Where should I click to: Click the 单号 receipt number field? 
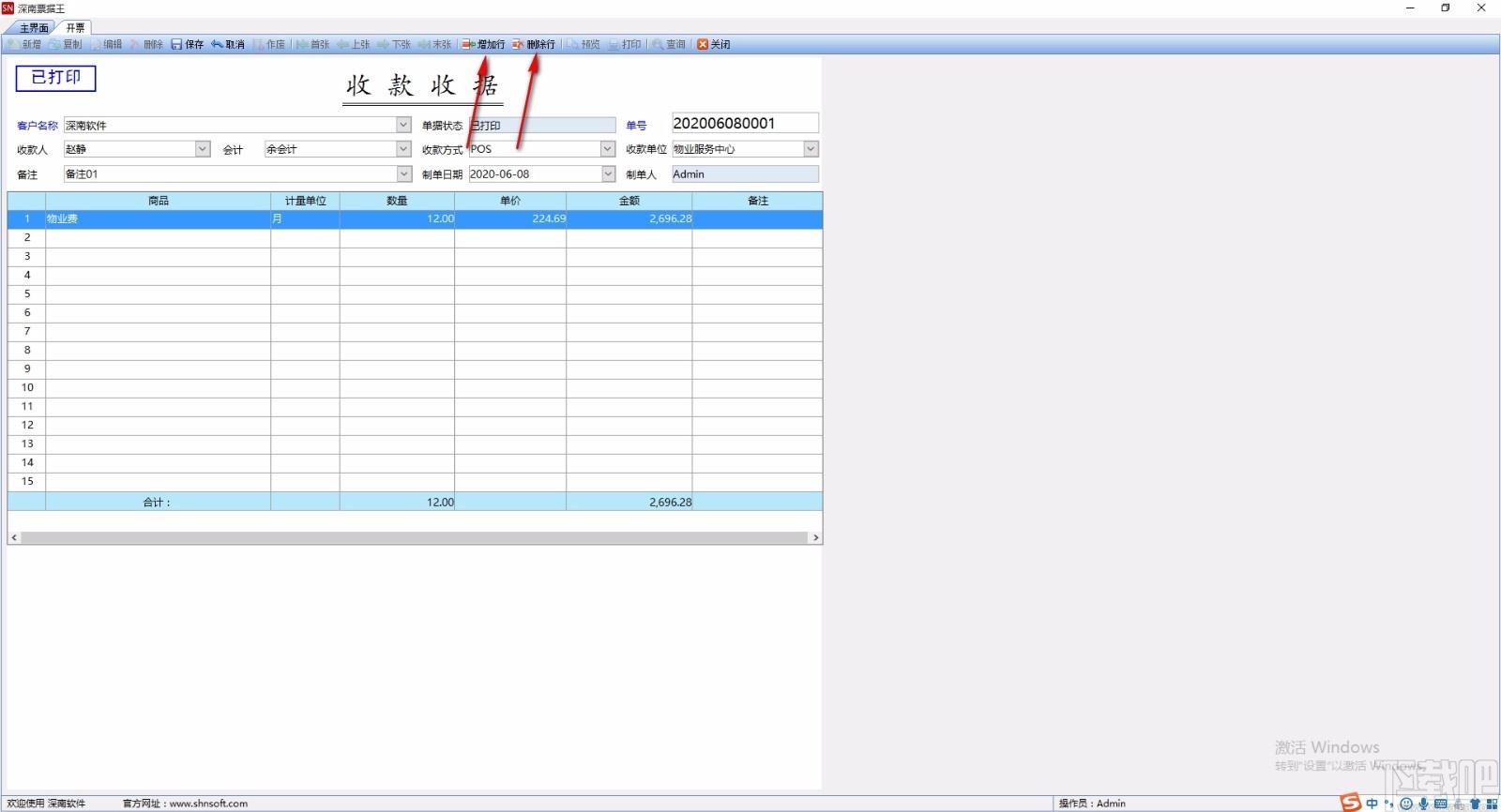point(745,124)
